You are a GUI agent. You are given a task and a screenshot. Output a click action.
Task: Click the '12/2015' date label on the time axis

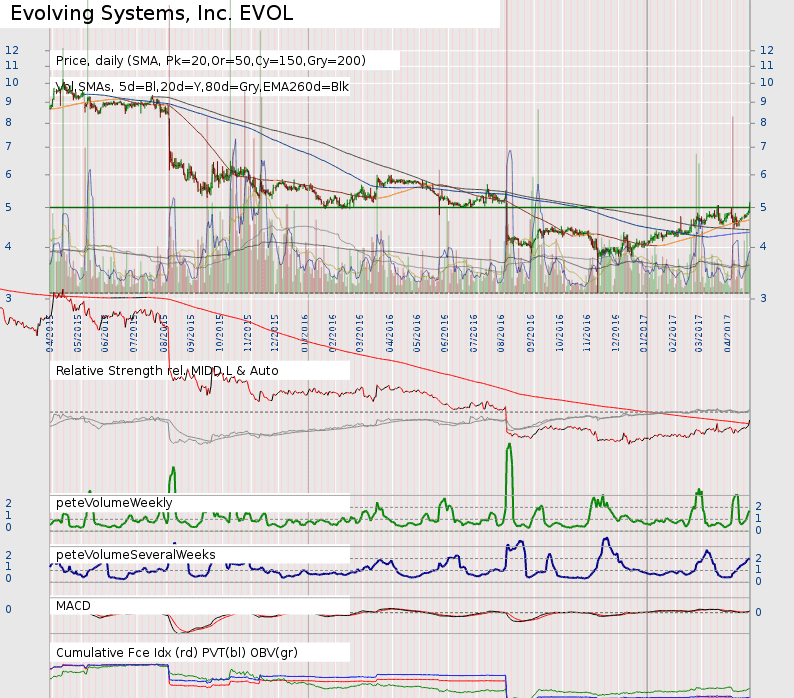[x=275, y=333]
